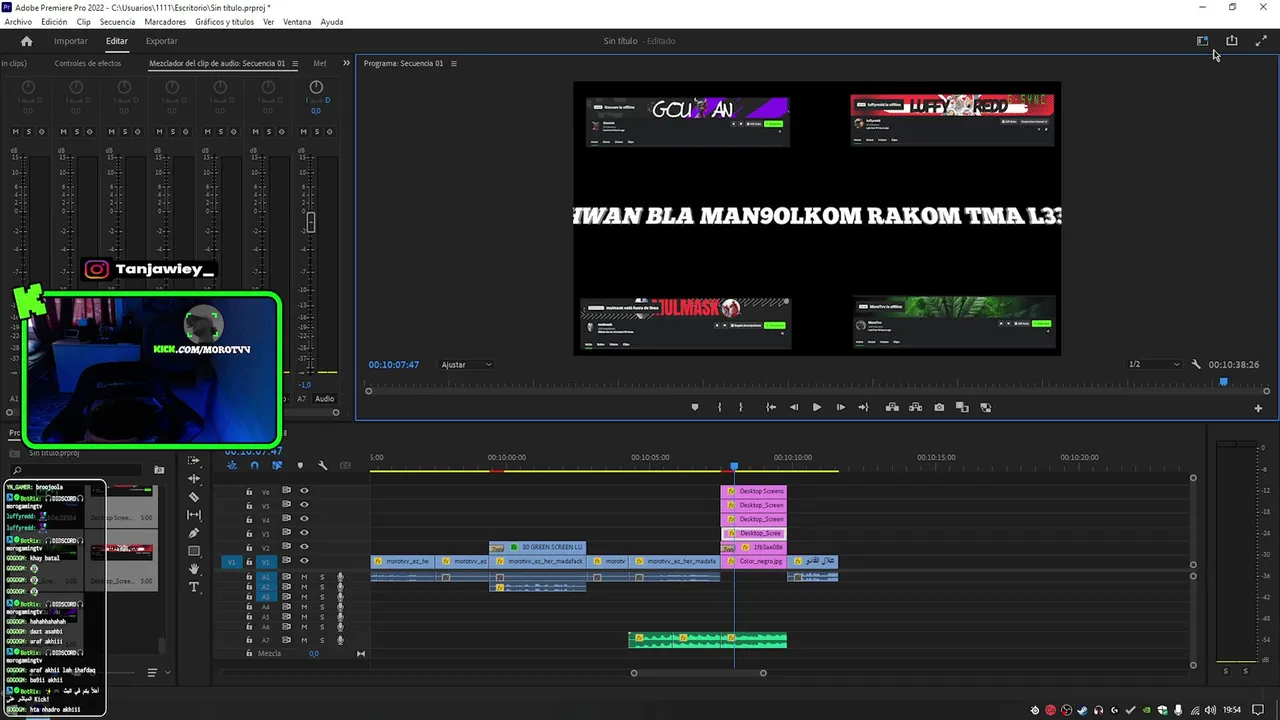The height and width of the screenshot is (720, 1280).
Task: Mark Out point in Program monitor
Action: click(x=741, y=407)
